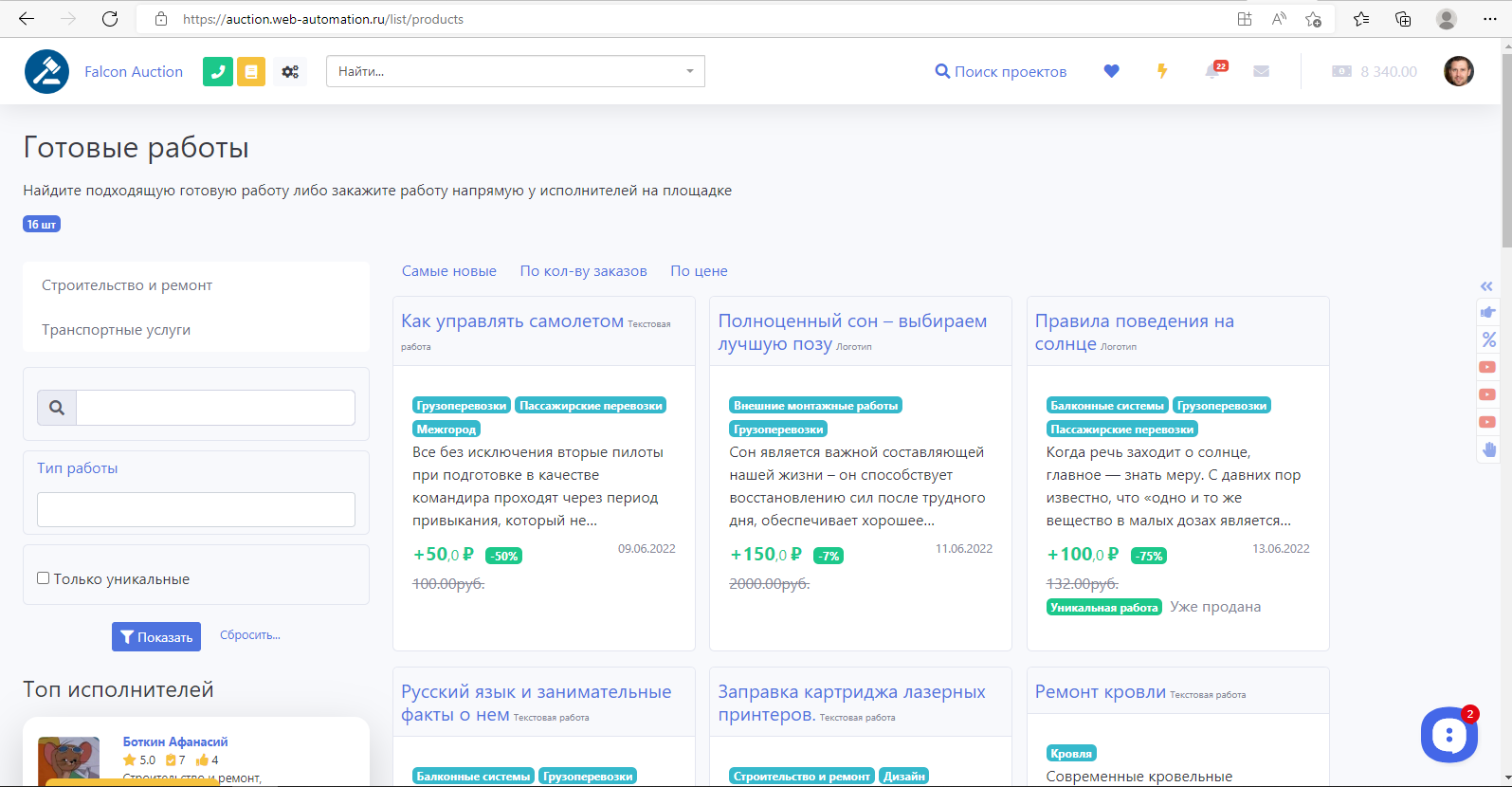Toggle the 'Только уникальные' checkbox
This screenshot has height=787, width=1512.
pos(44,578)
